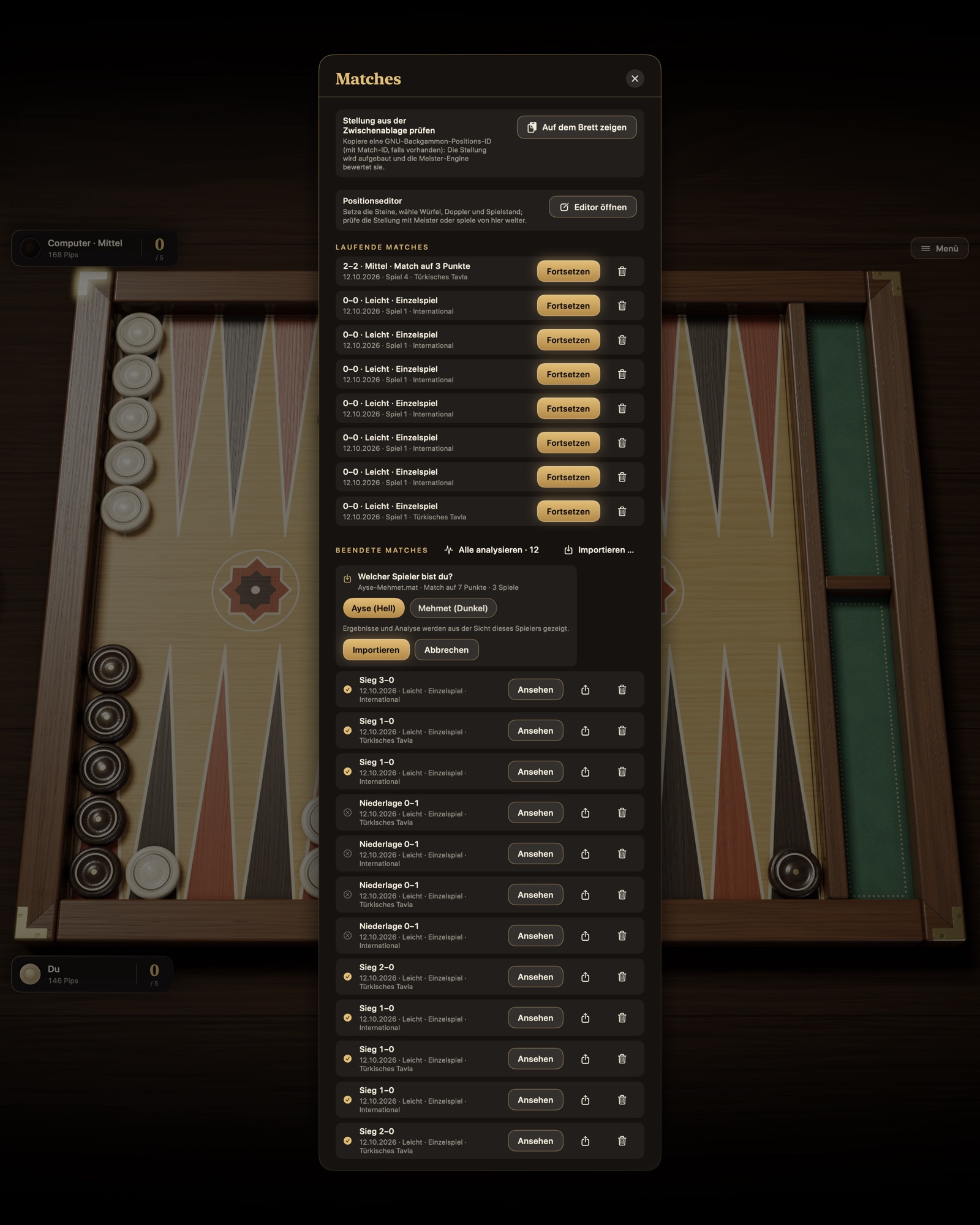980x1225 pixels.
Task: Share the first Sieg 2–0 match
Action: pyautogui.click(x=585, y=977)
